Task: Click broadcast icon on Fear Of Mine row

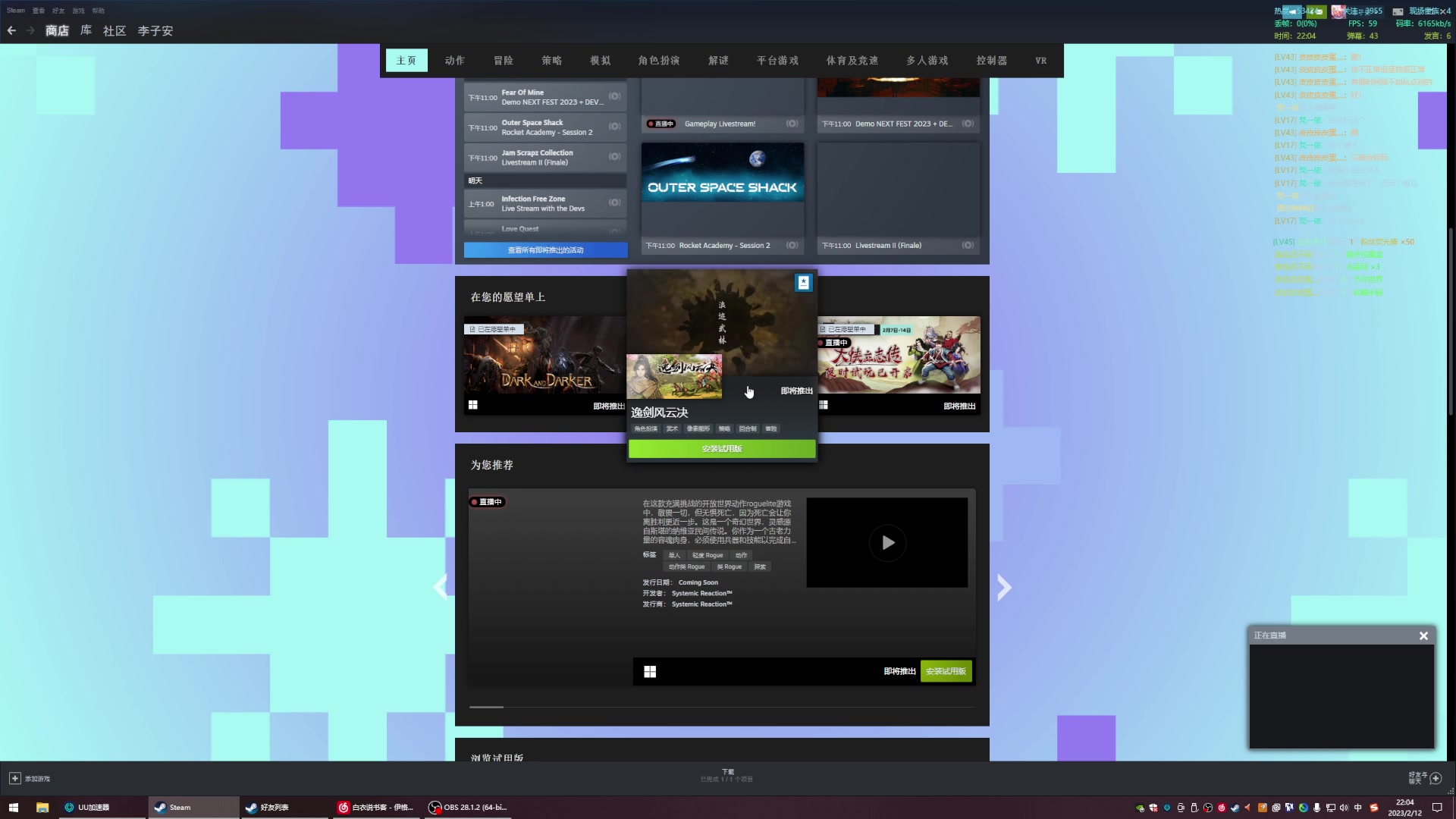Action: [x=614, y=96]
